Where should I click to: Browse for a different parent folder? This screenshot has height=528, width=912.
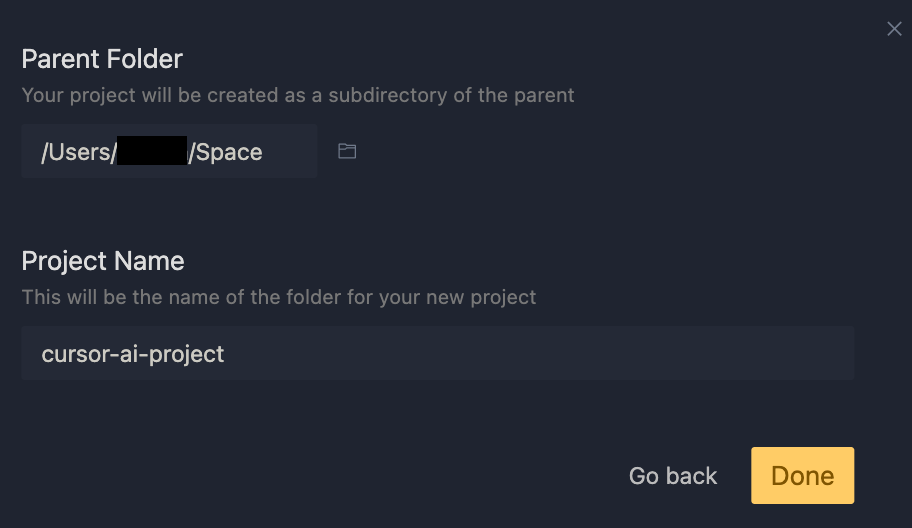347,151
